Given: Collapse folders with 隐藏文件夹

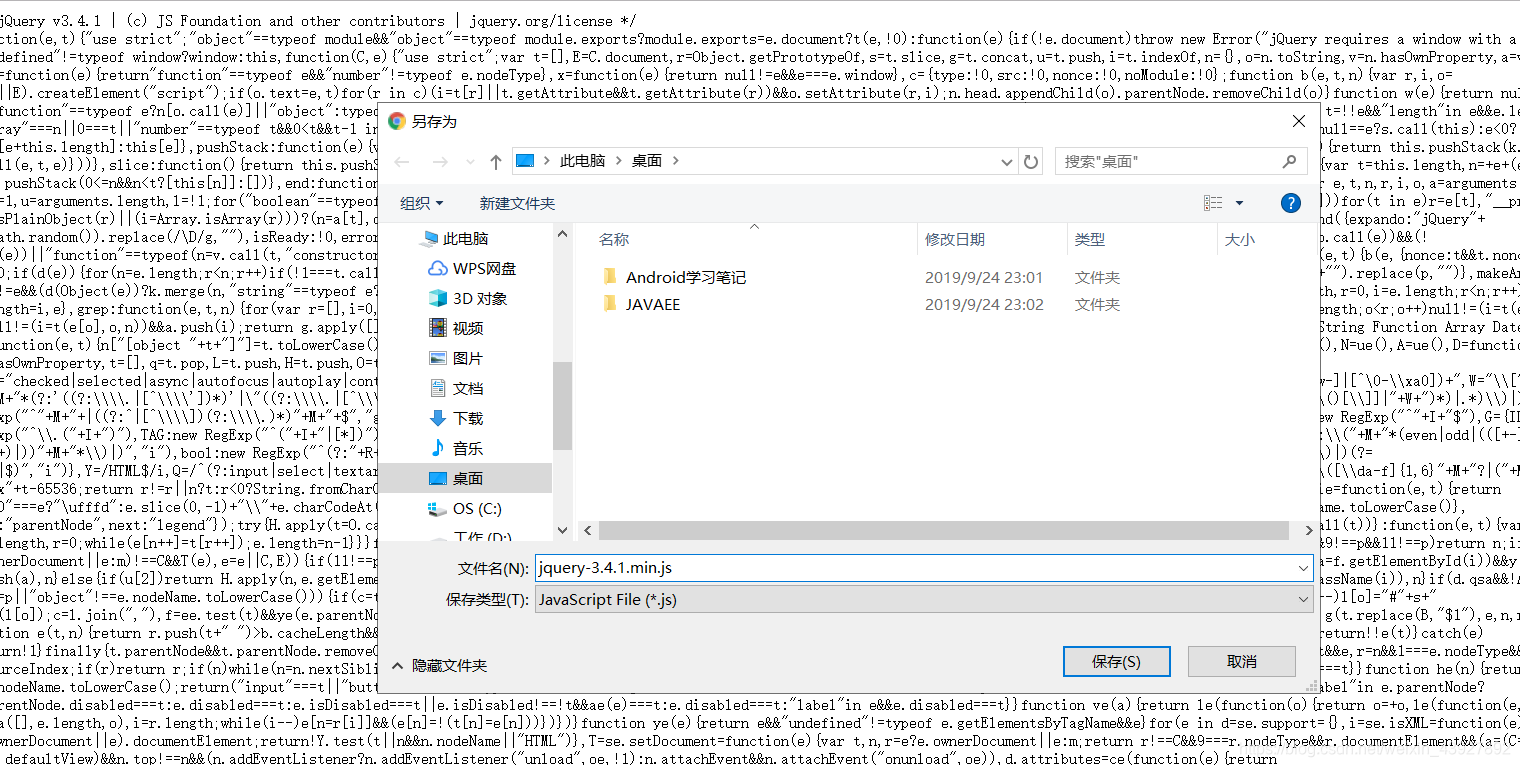Looking at the screenshot, I should pyautogui.click(x=440, y=665).
